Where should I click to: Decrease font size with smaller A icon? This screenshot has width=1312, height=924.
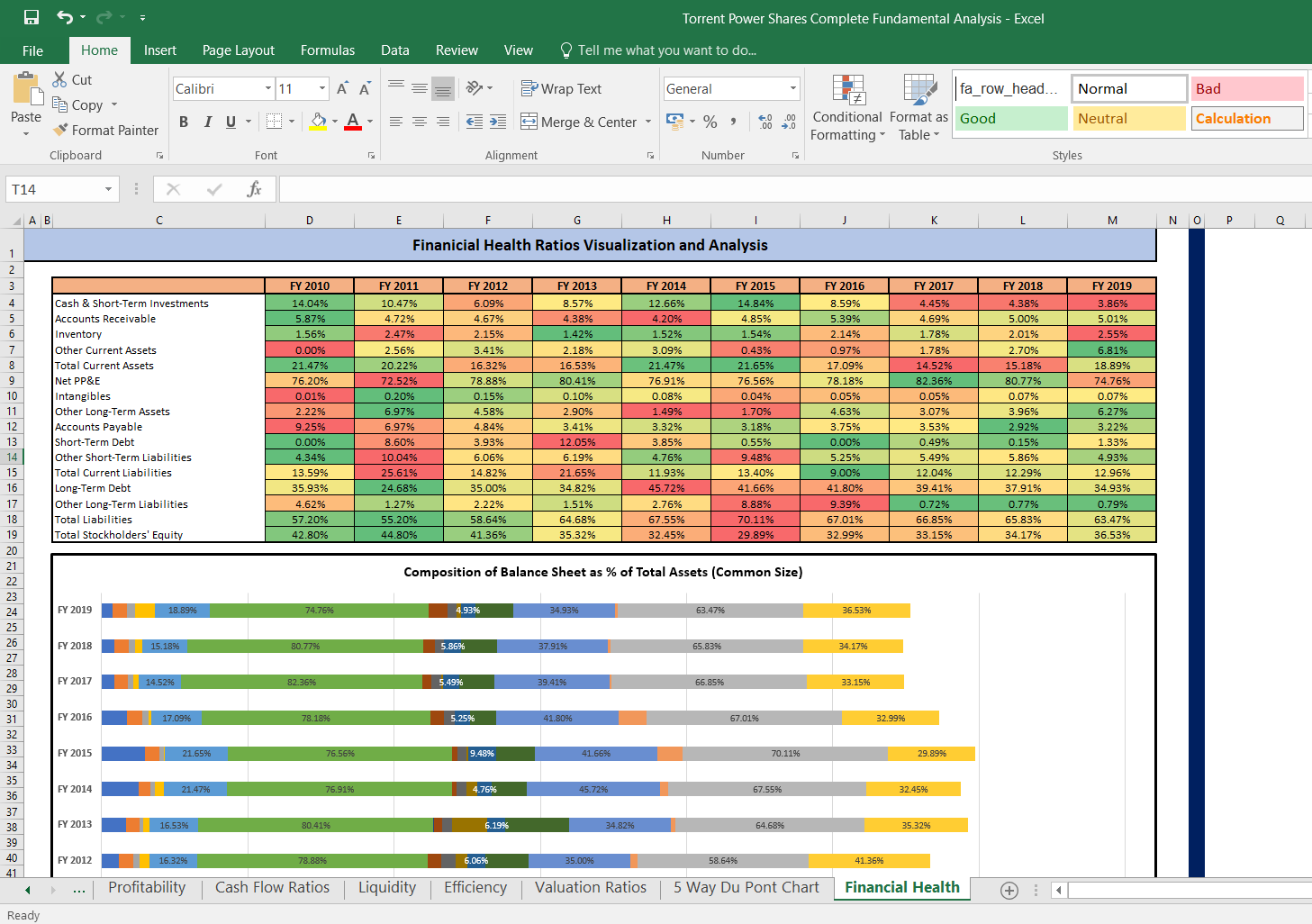[365, 88]
